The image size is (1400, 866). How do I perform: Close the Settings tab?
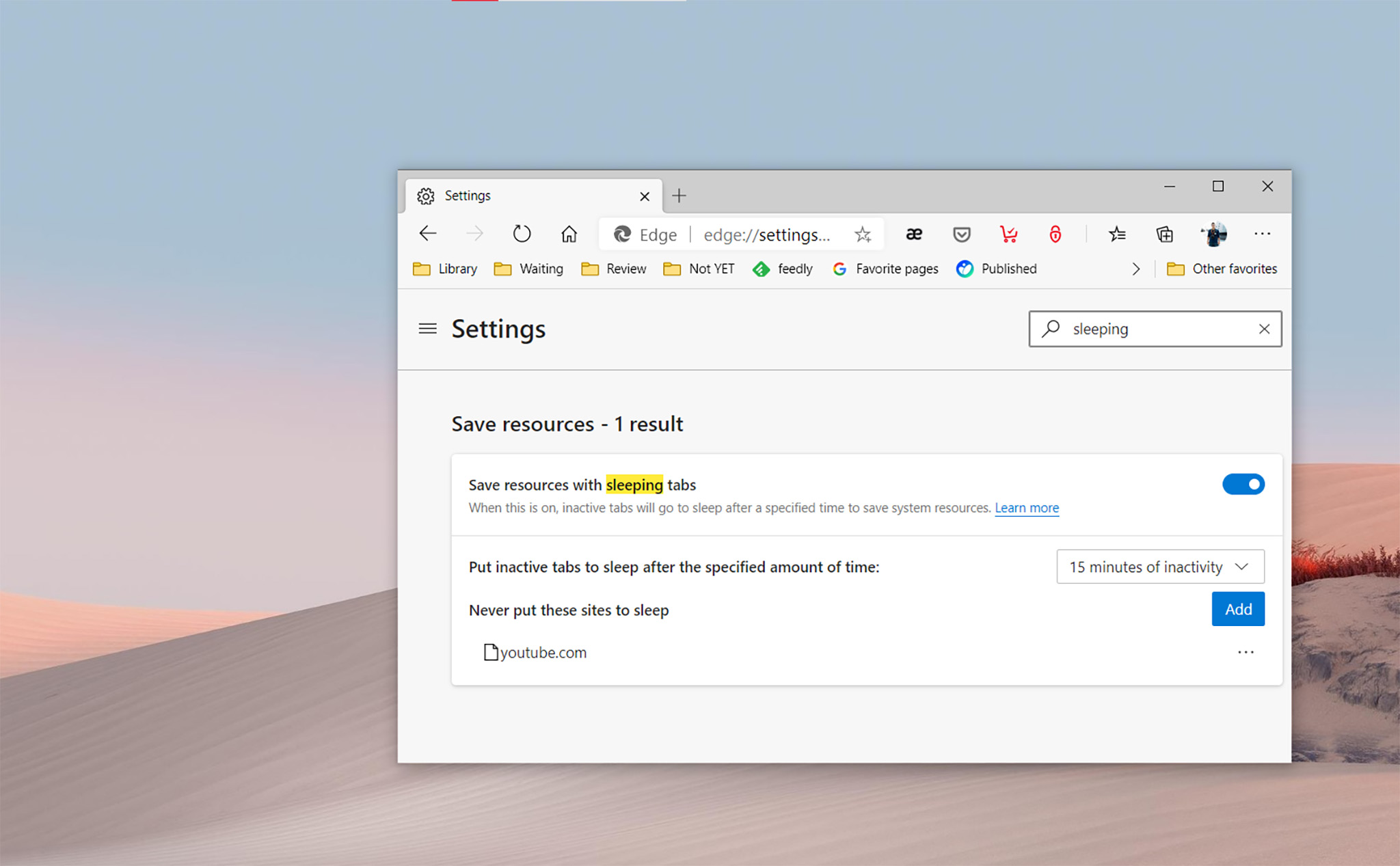point(644,196)
